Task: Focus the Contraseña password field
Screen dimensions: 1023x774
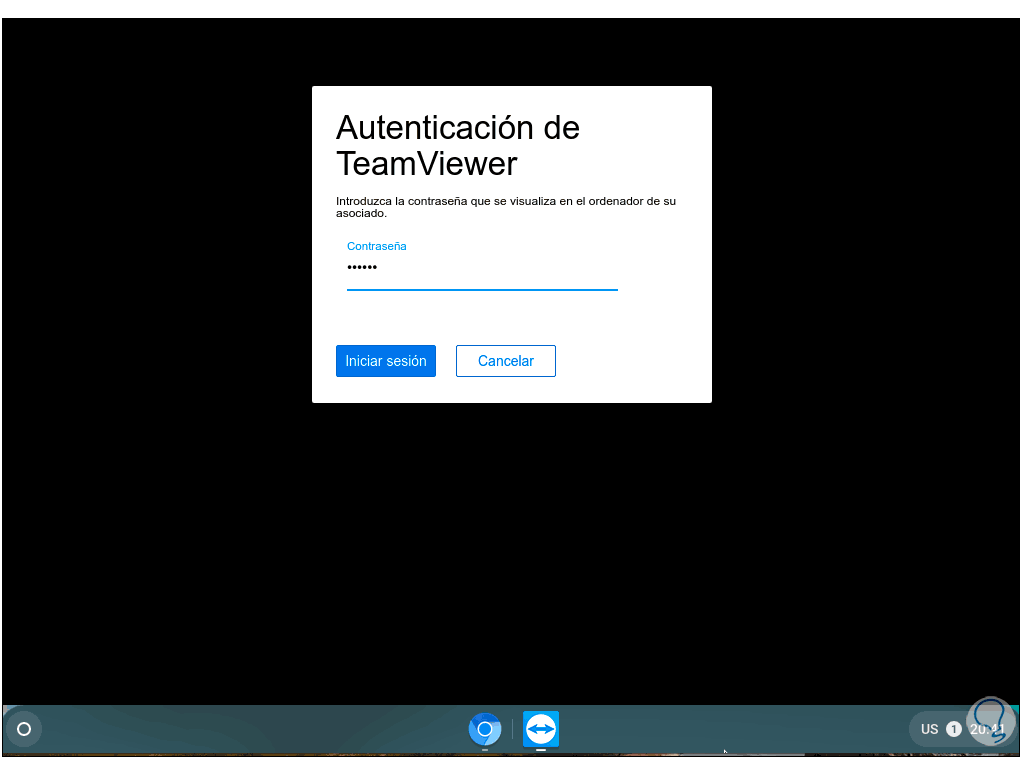Action: pos(482,268)
